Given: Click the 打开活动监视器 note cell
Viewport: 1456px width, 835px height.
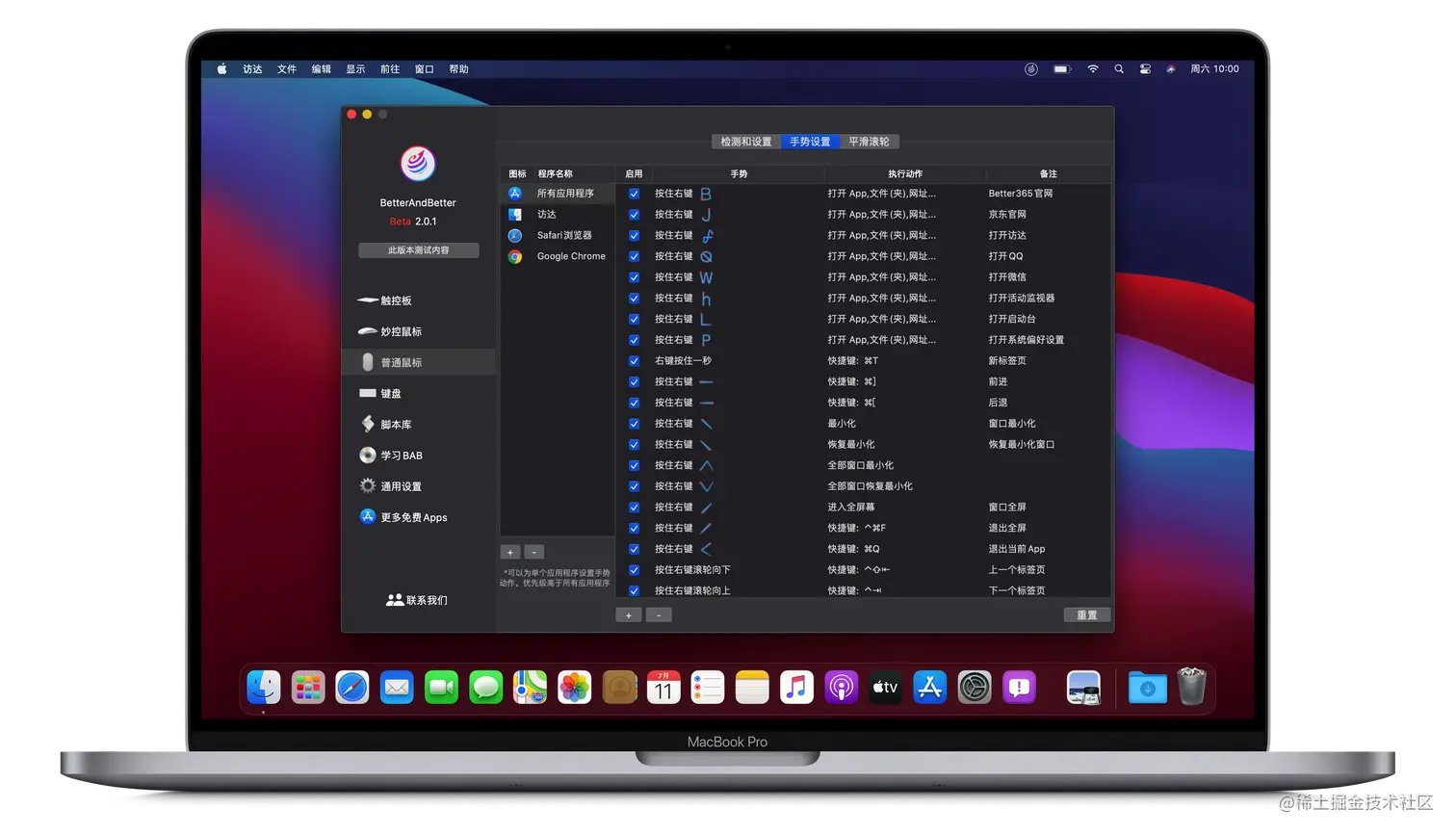Looking at the screenshot, I should click(x=1021, y=299).
